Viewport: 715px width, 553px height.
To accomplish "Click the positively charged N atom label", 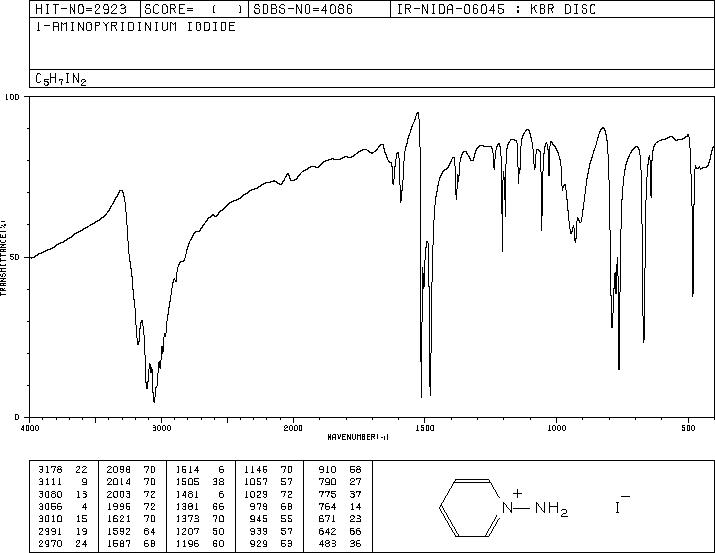I will click(x=508, y=508).
